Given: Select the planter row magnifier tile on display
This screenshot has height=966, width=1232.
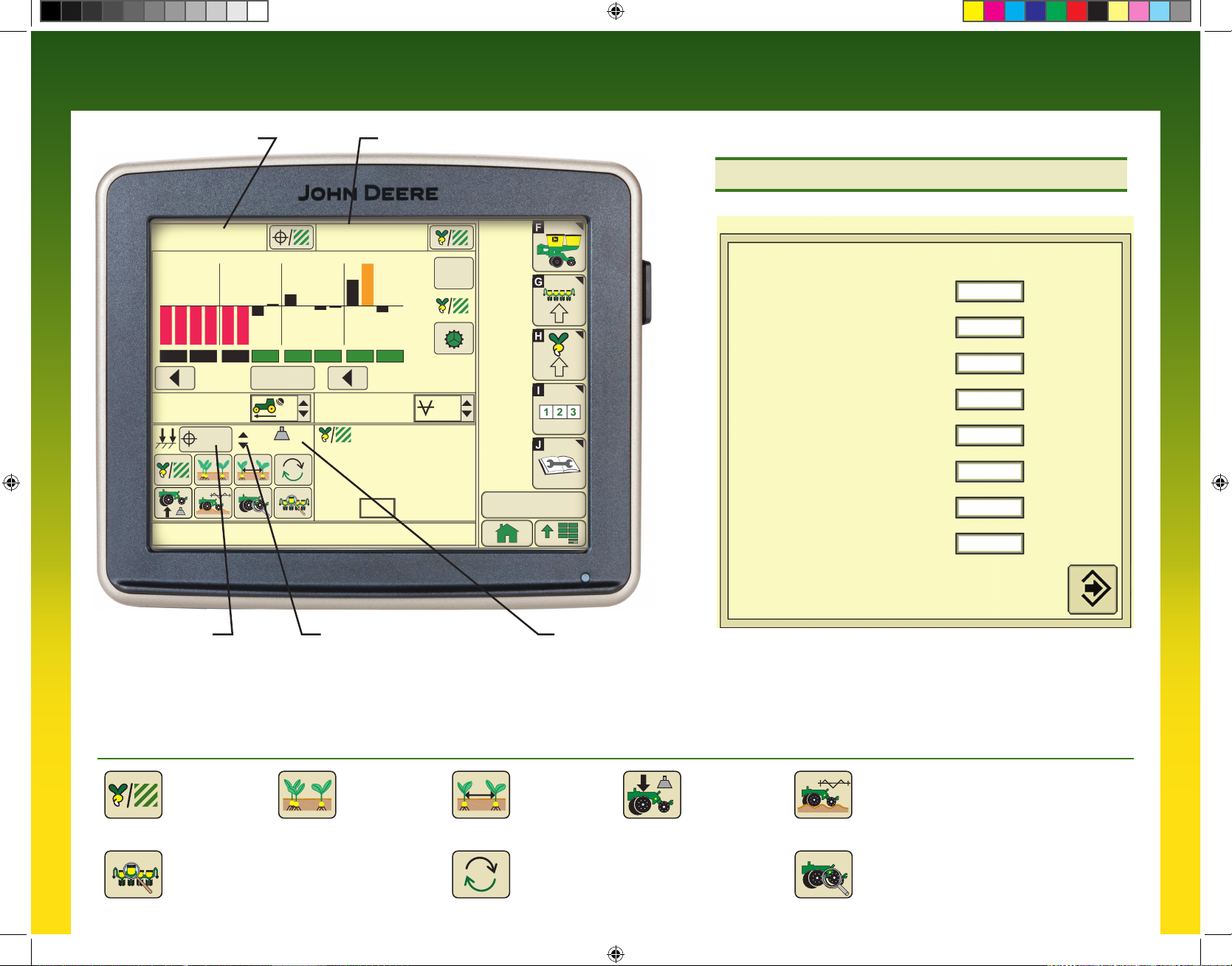Looking at the screenshot, I should pyautogui.click(x=293, y=503).
